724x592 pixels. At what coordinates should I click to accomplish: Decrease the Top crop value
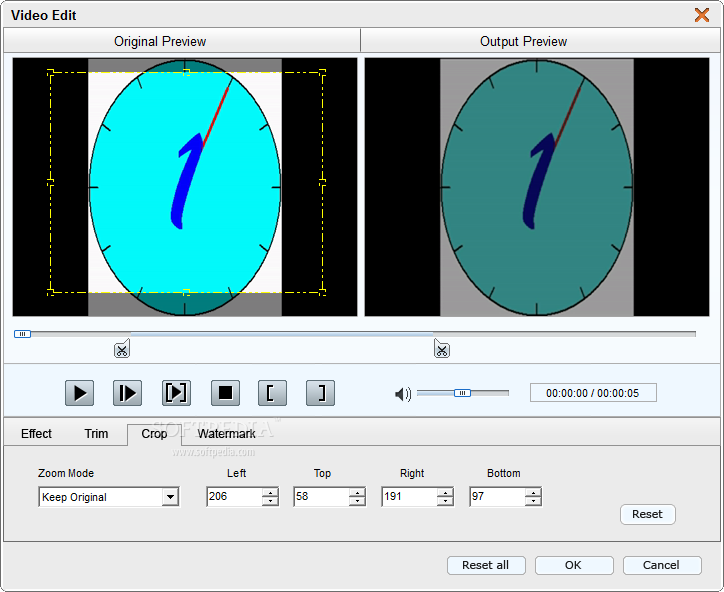pos(357,501)
